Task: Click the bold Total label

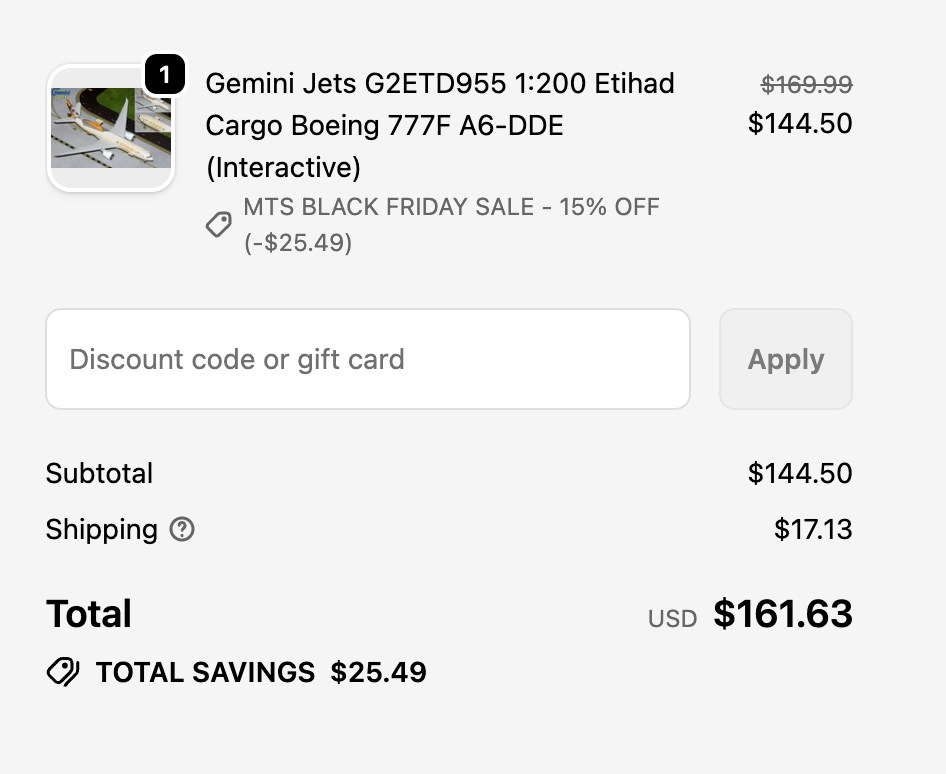Action: coord(89,614)
